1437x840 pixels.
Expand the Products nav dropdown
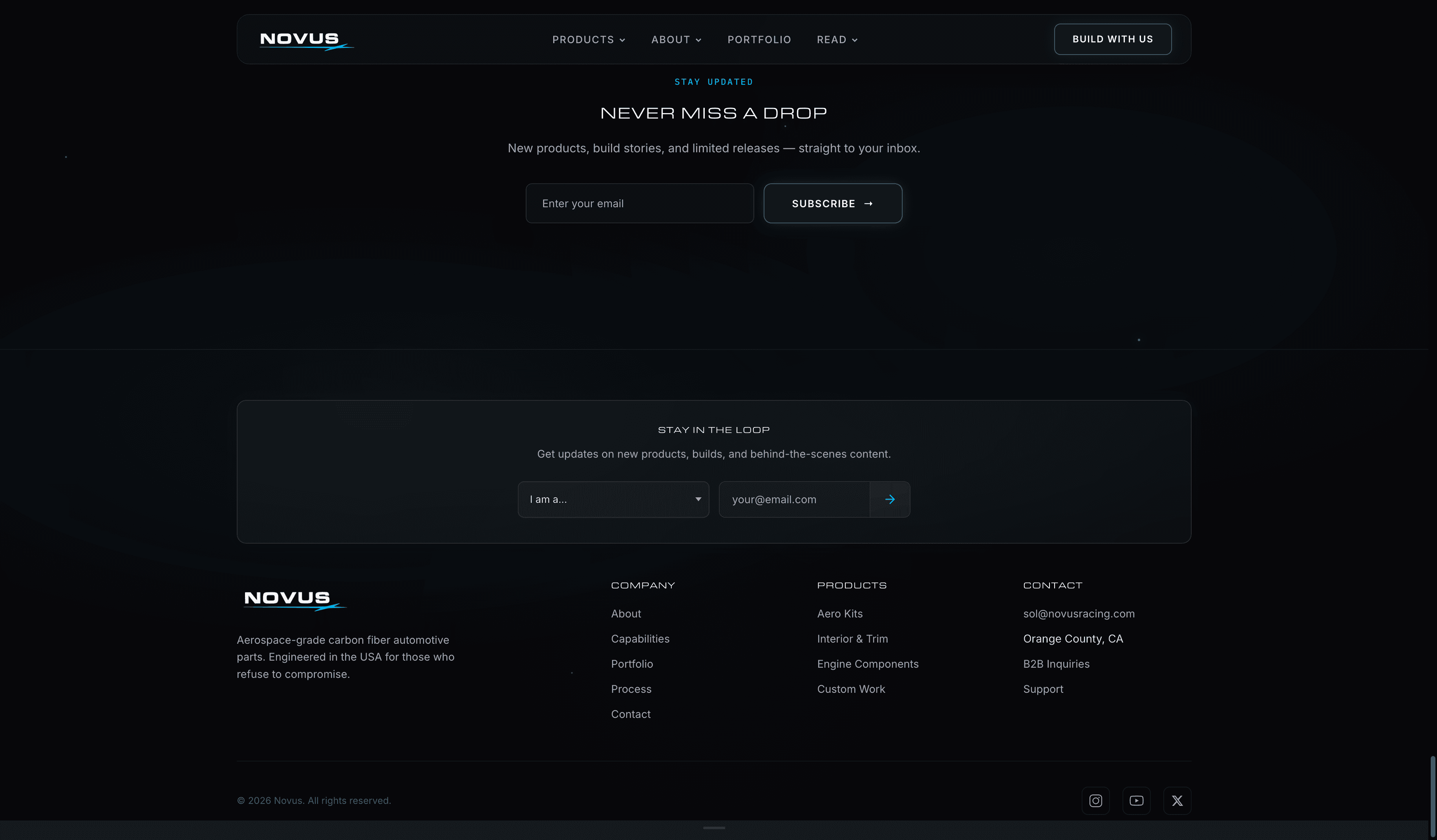click(589, 40)
